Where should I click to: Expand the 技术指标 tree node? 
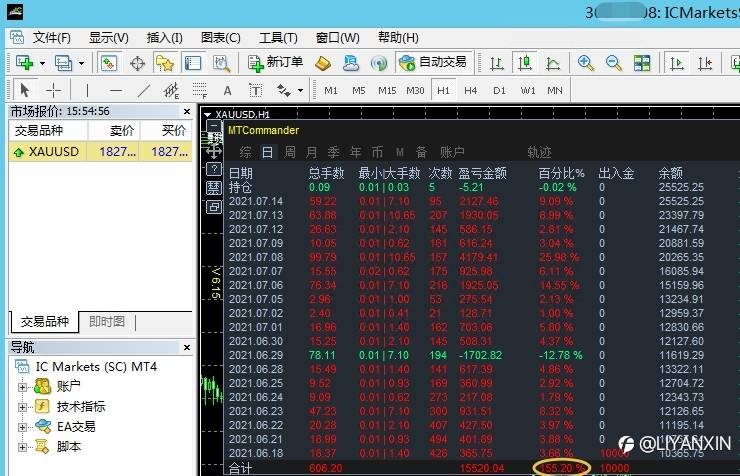tap(22, 407)
